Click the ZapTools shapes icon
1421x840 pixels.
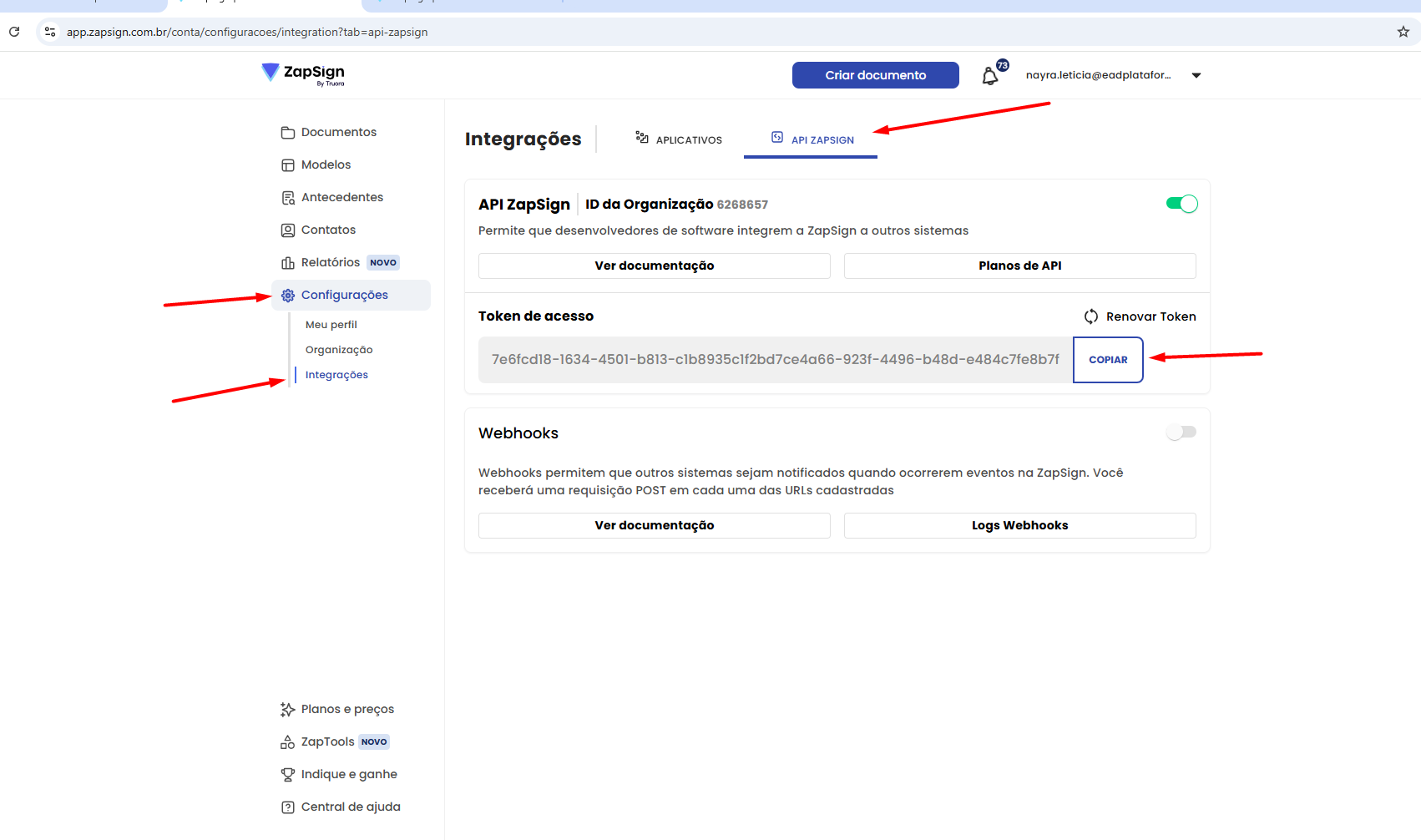[x=288, y=742]
